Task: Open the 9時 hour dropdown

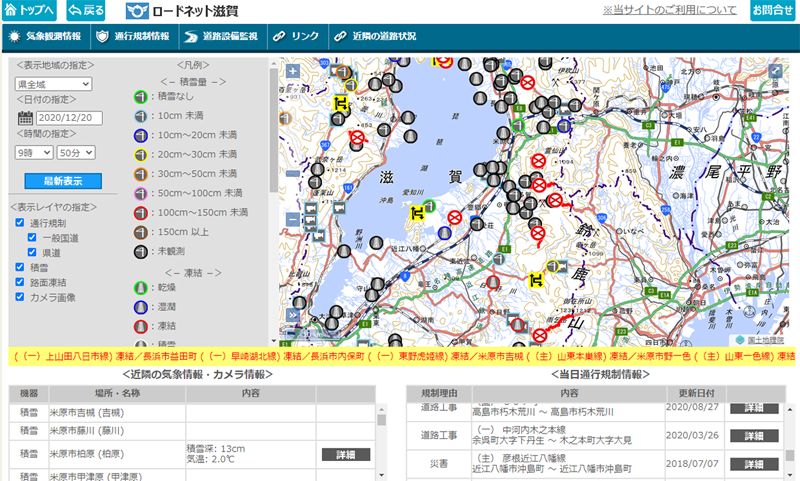Action: [x=33, y=152]
